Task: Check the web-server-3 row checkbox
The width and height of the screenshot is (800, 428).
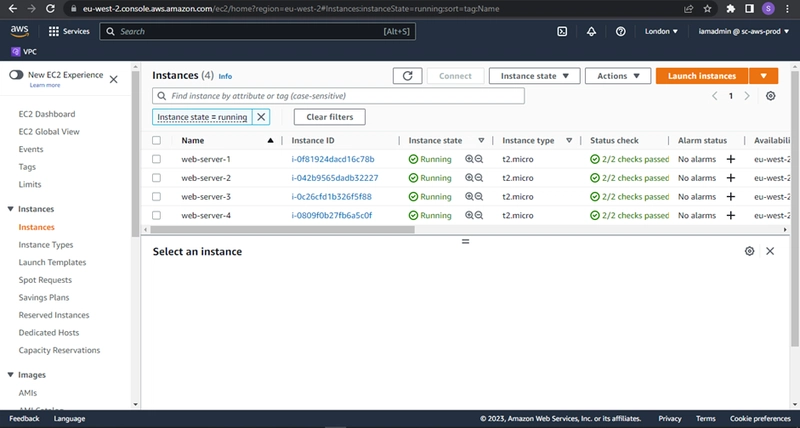Action: [156, 196]
